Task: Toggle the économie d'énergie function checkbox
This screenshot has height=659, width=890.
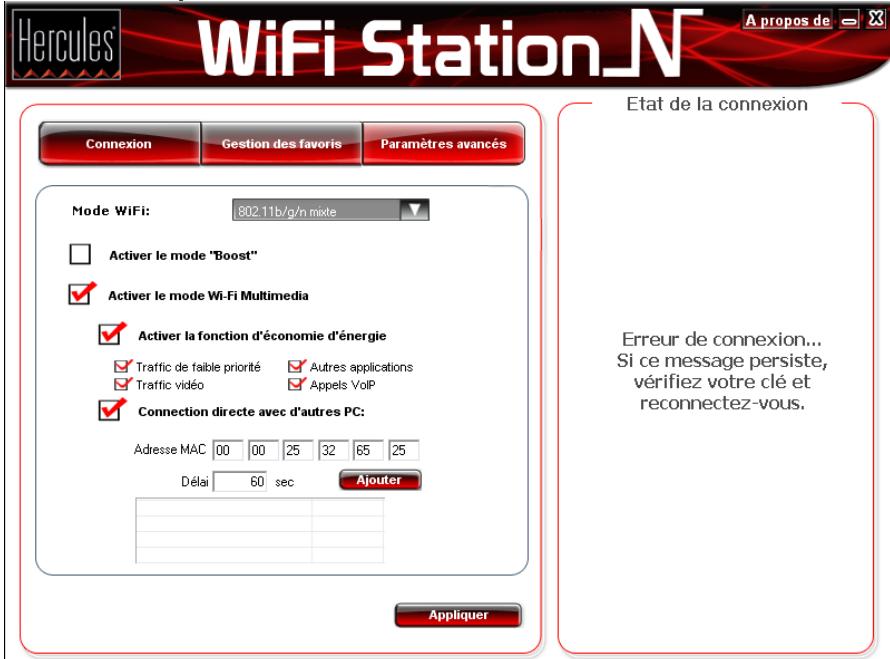Action: click(x=110, y=334)
